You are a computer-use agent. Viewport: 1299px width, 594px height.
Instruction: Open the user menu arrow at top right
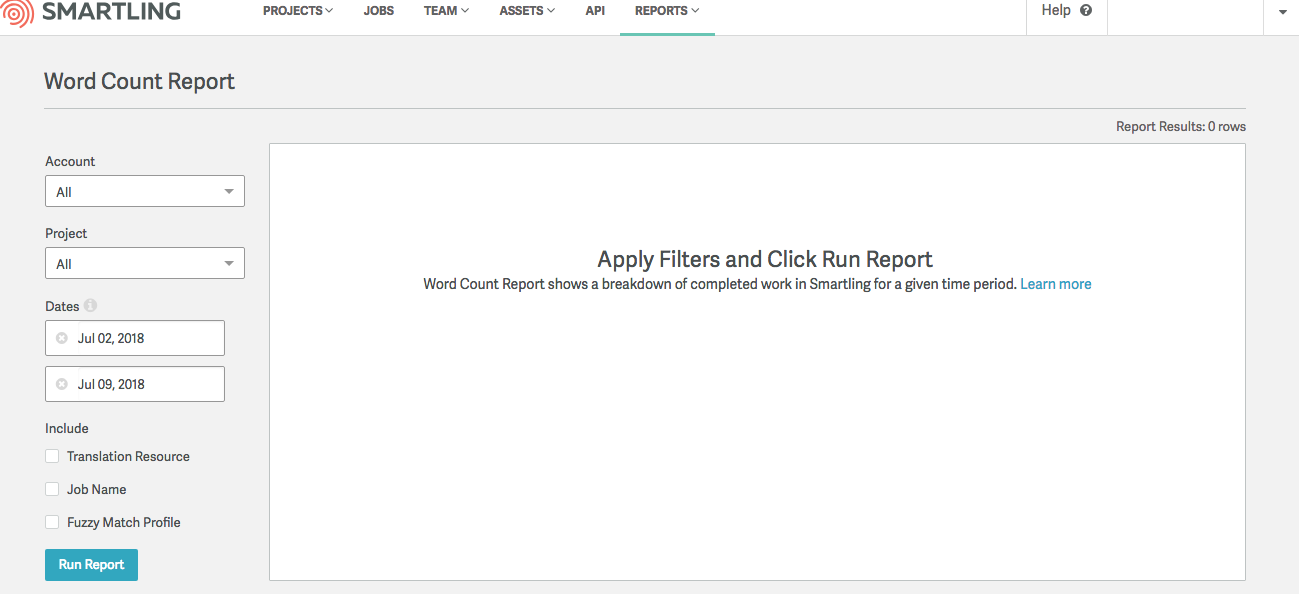click(x=1282, y=12)
